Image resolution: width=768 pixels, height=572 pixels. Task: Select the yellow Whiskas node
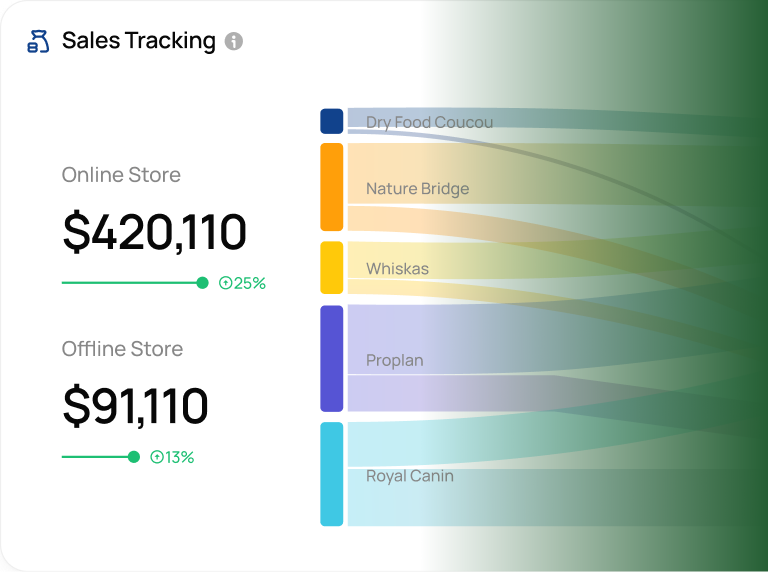click(x=332, y=267)
